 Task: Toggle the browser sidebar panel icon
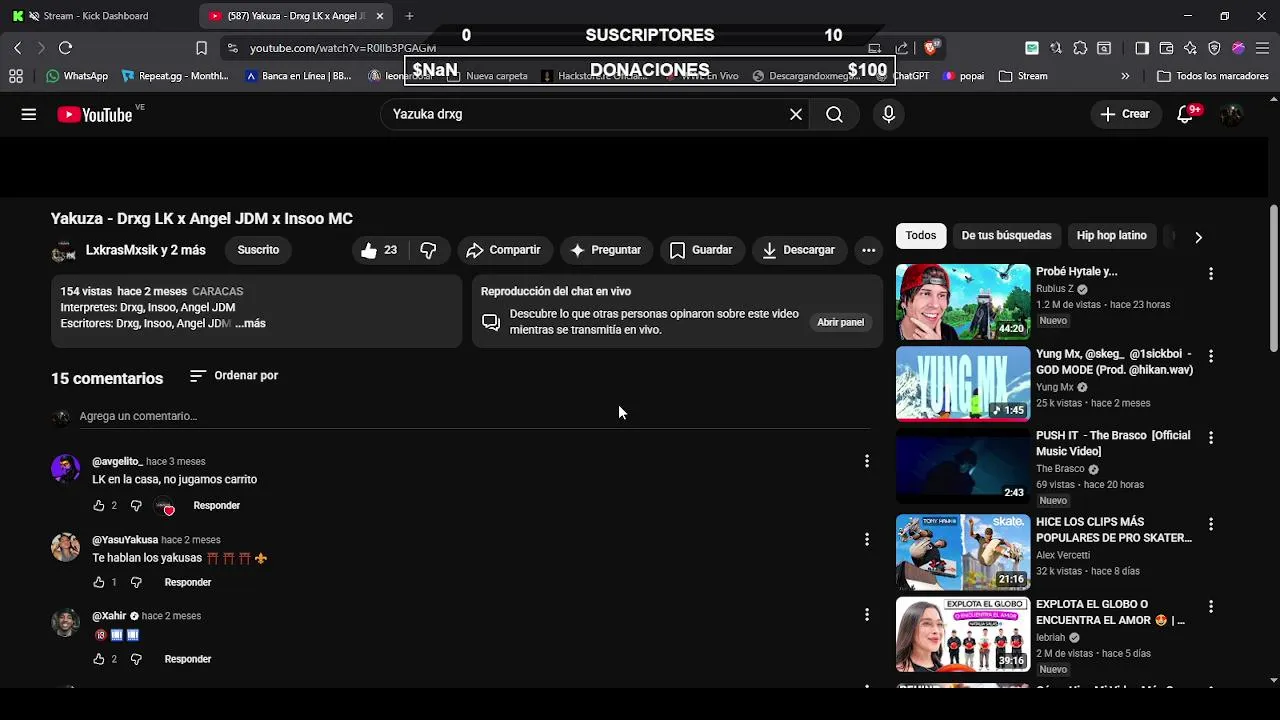(x=1142, y=48)
